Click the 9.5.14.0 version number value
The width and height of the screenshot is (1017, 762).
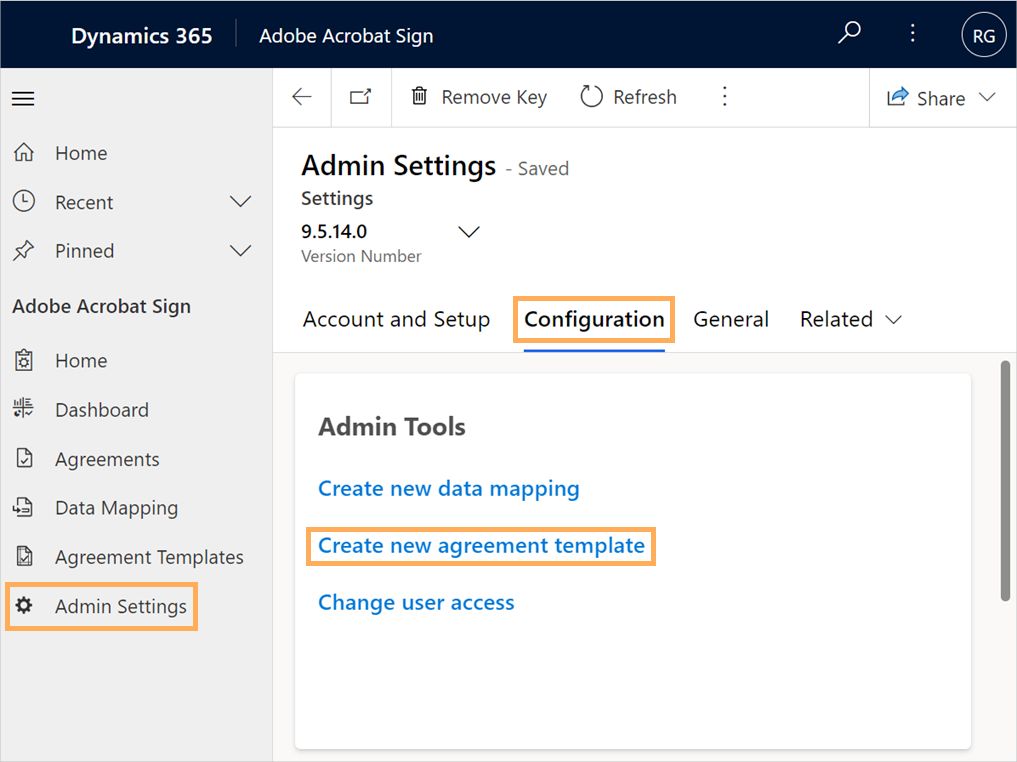(x=334, y=232)
